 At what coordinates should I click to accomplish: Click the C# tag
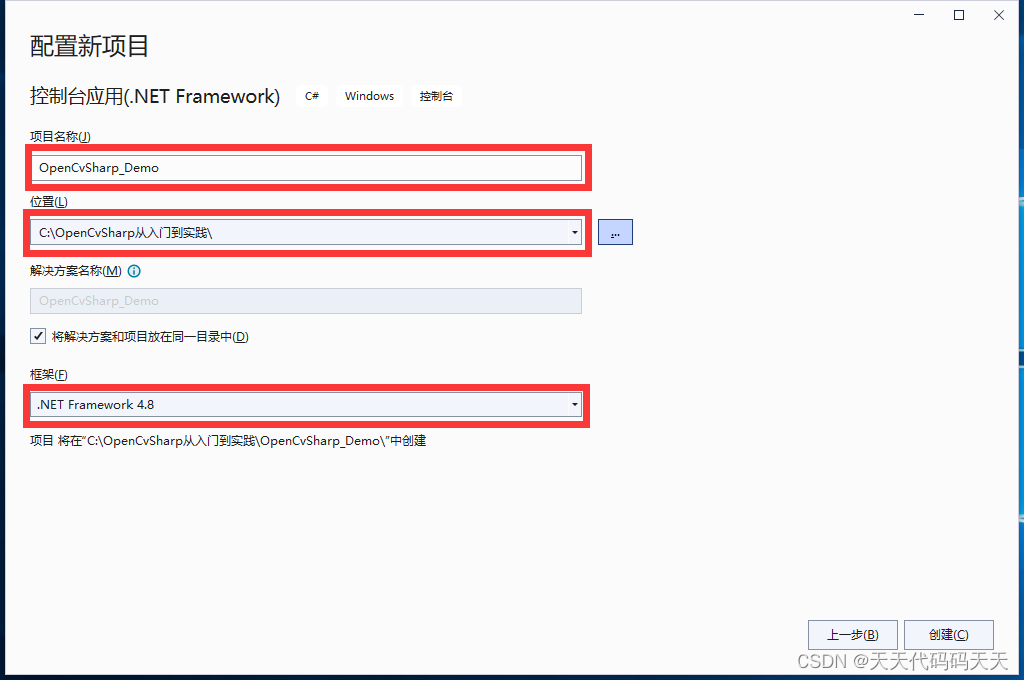pos(312,96)
